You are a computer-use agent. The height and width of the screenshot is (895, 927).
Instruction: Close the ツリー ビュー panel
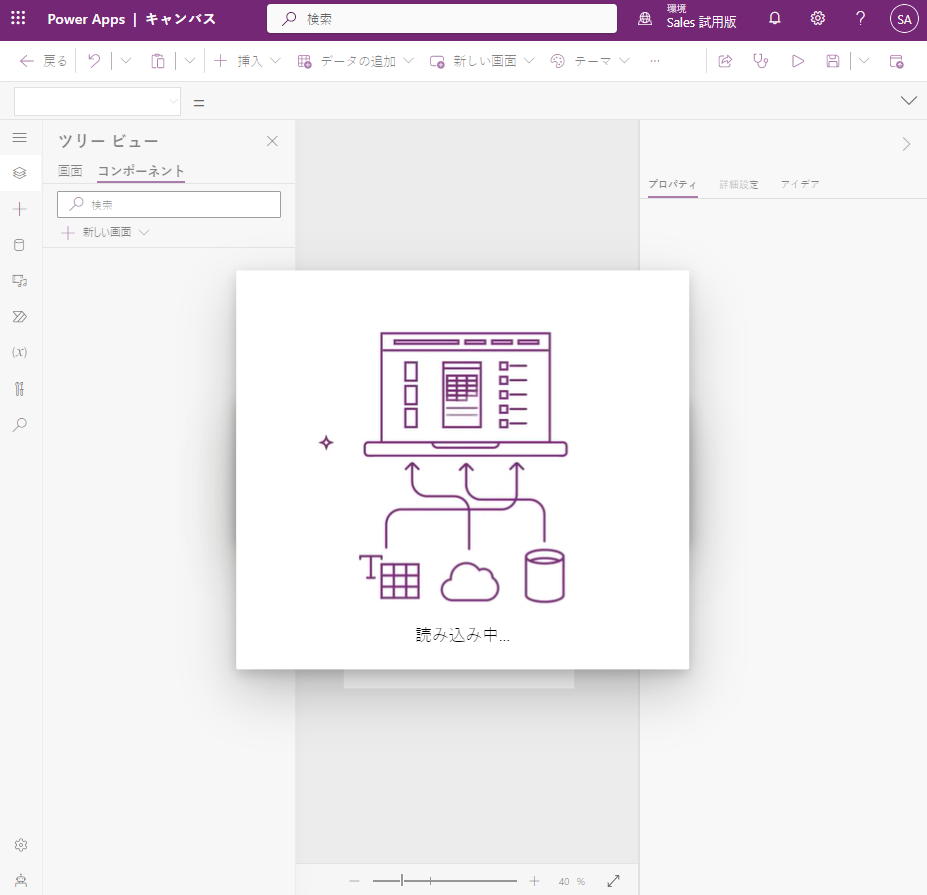coord(272,141)
